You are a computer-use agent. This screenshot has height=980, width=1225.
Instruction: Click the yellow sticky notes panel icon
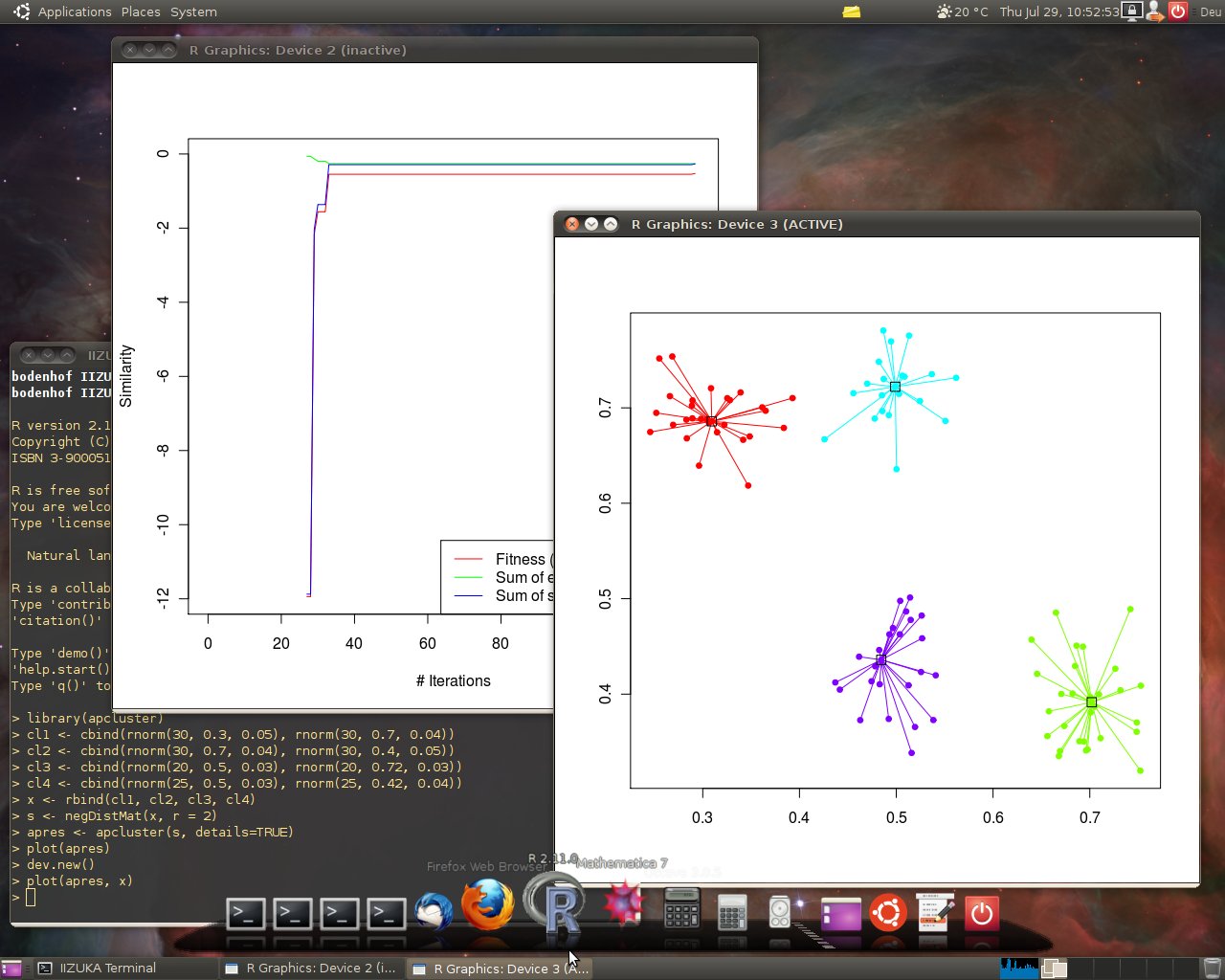pyautogui.click(x=851, y=11)
